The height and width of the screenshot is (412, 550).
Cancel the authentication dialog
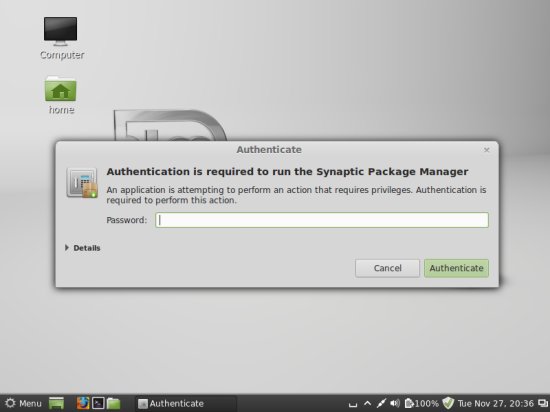387,268
